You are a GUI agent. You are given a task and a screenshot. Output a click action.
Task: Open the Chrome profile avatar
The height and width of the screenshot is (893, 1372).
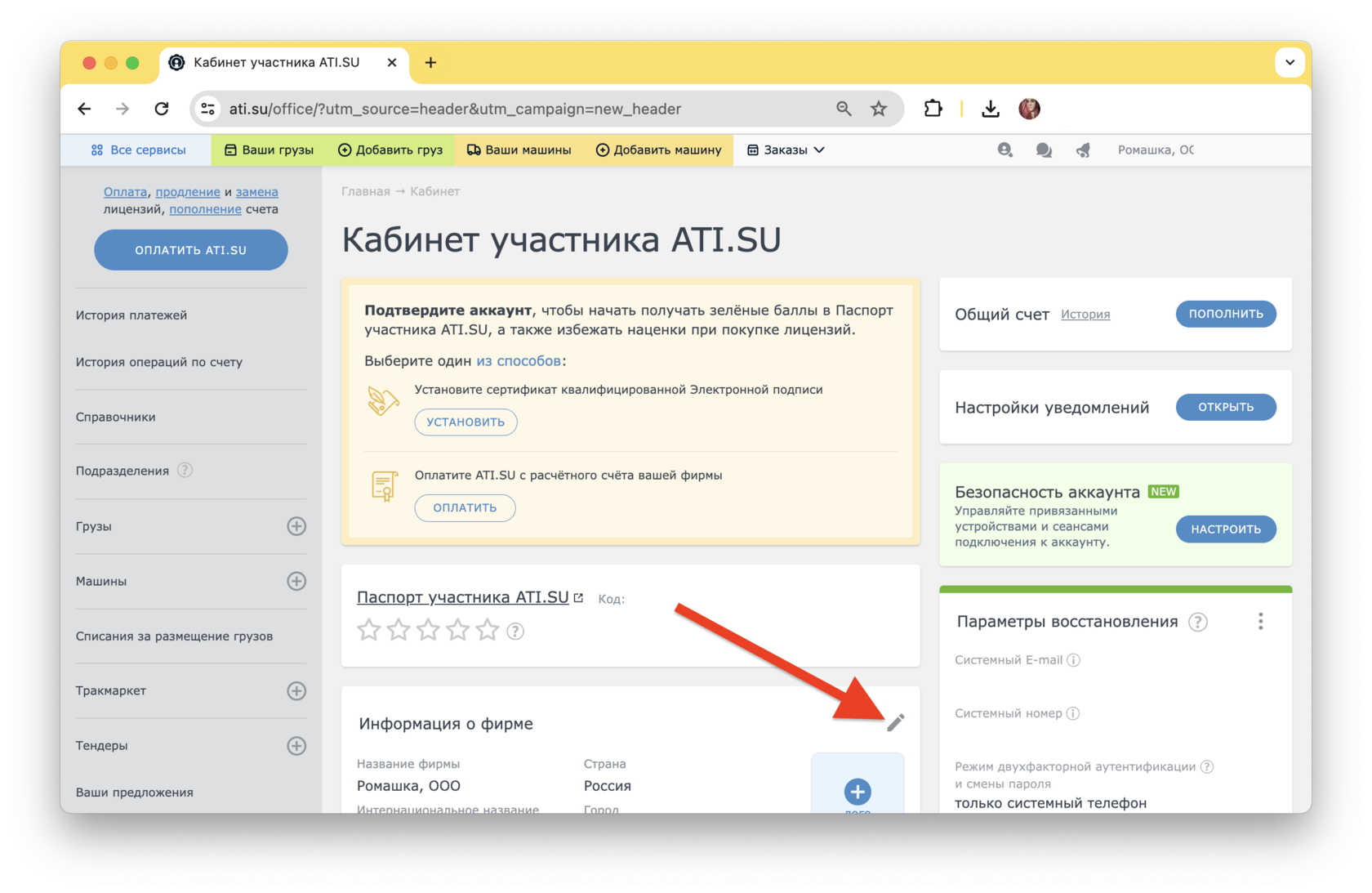[x=1029, y=109]
